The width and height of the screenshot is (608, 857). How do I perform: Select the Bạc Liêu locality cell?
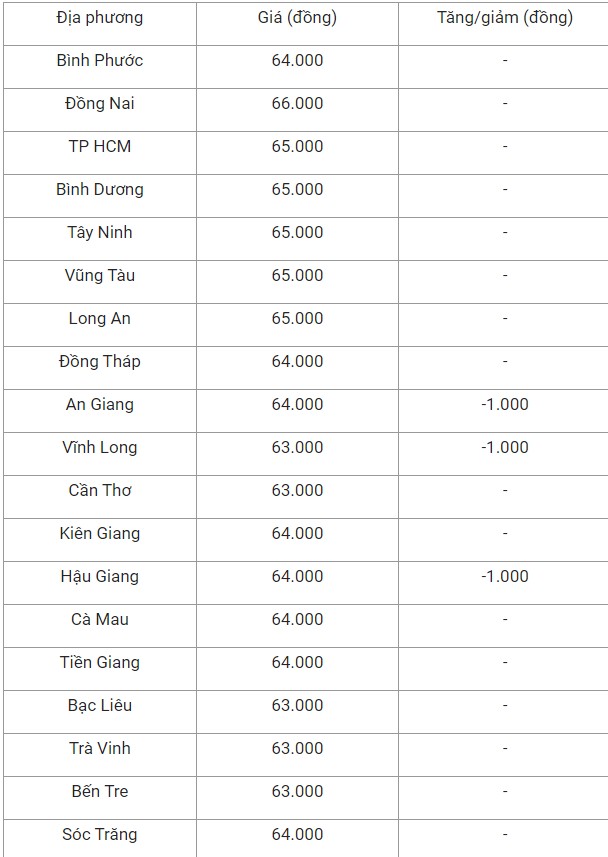(100, 706)
